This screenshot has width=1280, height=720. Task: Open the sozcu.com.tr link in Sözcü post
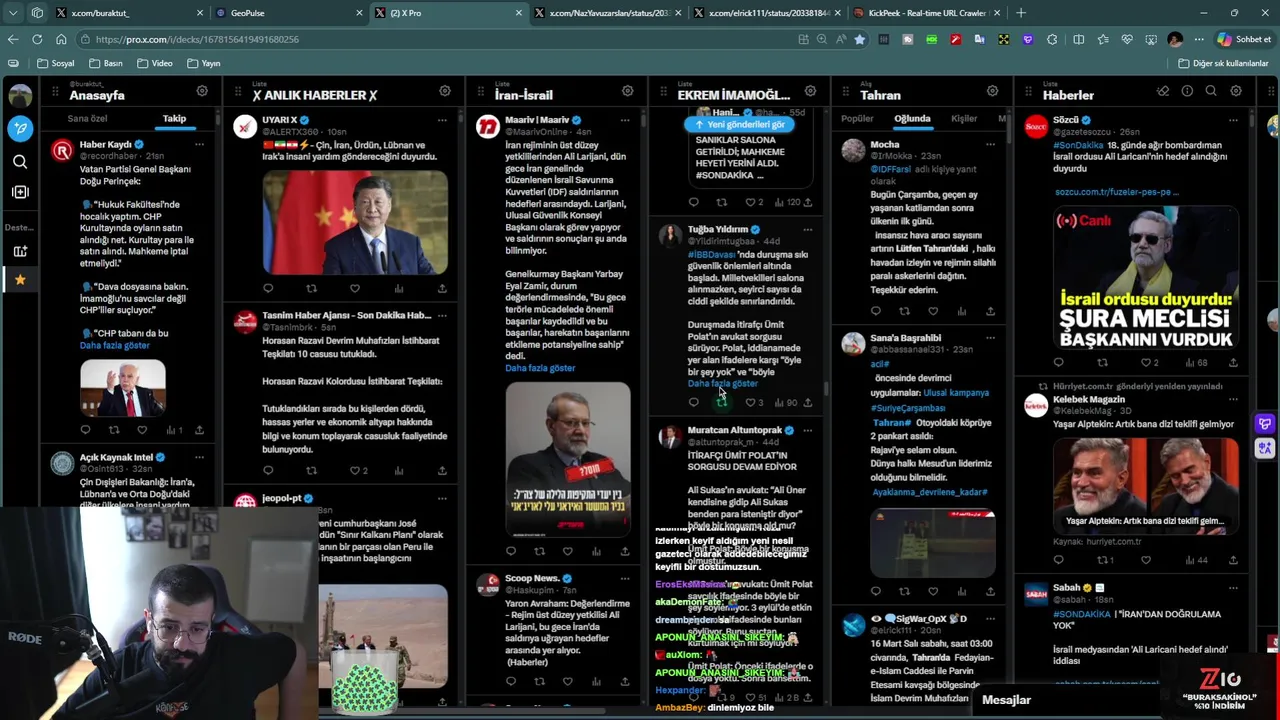[1116, 192]
